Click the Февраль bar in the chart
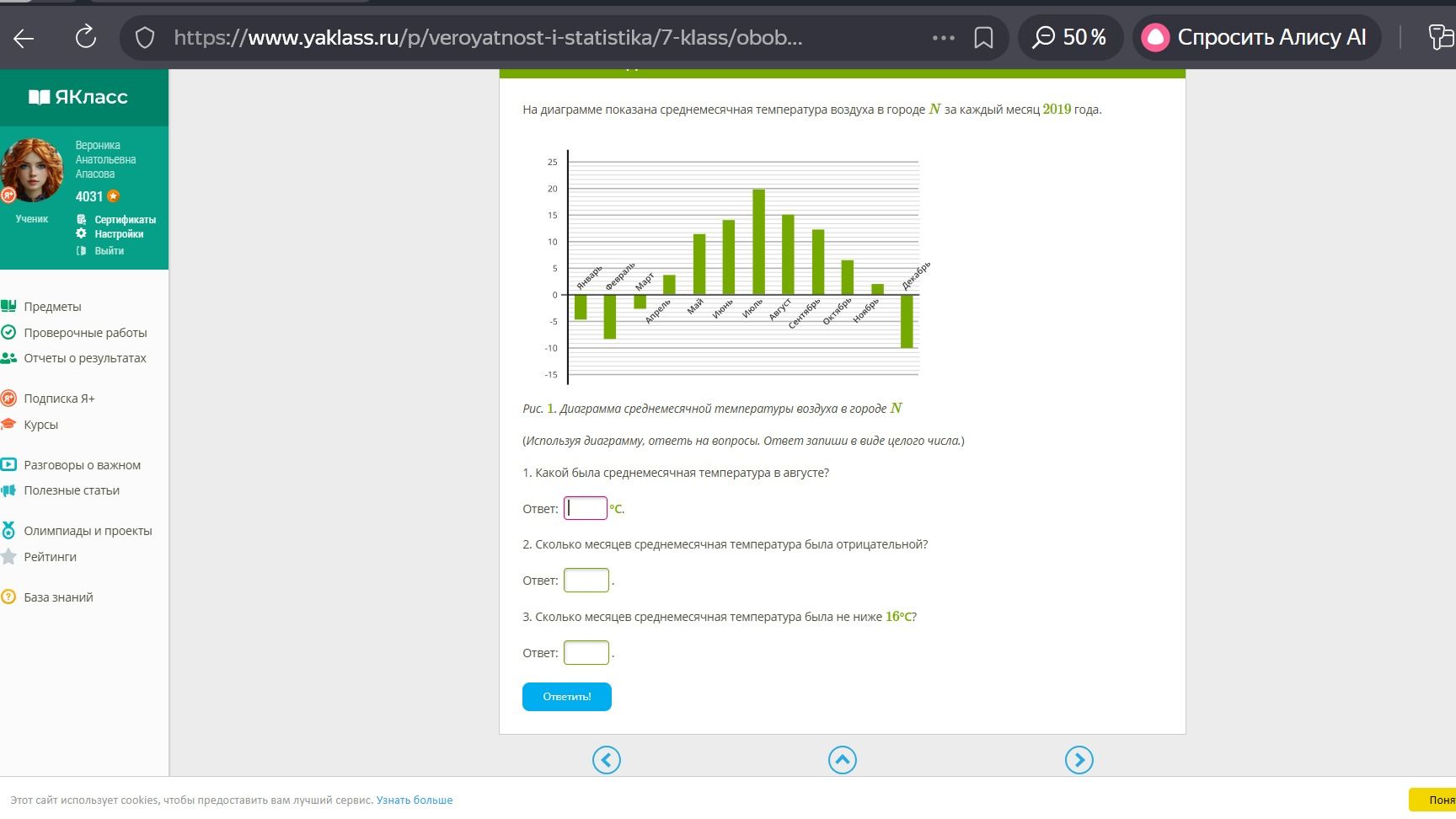Image resolution: width=1456 pixels, height=819 pixels. (610, 317)
